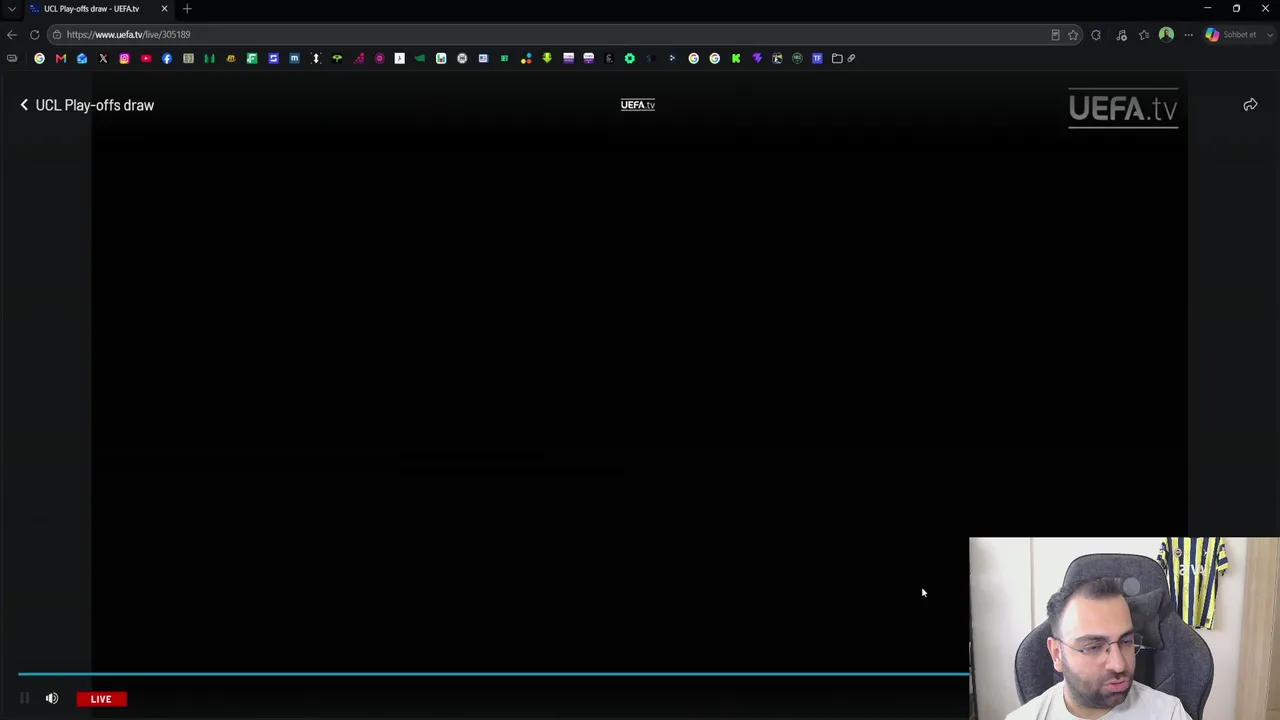Add this page to favorites star
This screenshot has height=720, width=1280.
coord(1073,34)
